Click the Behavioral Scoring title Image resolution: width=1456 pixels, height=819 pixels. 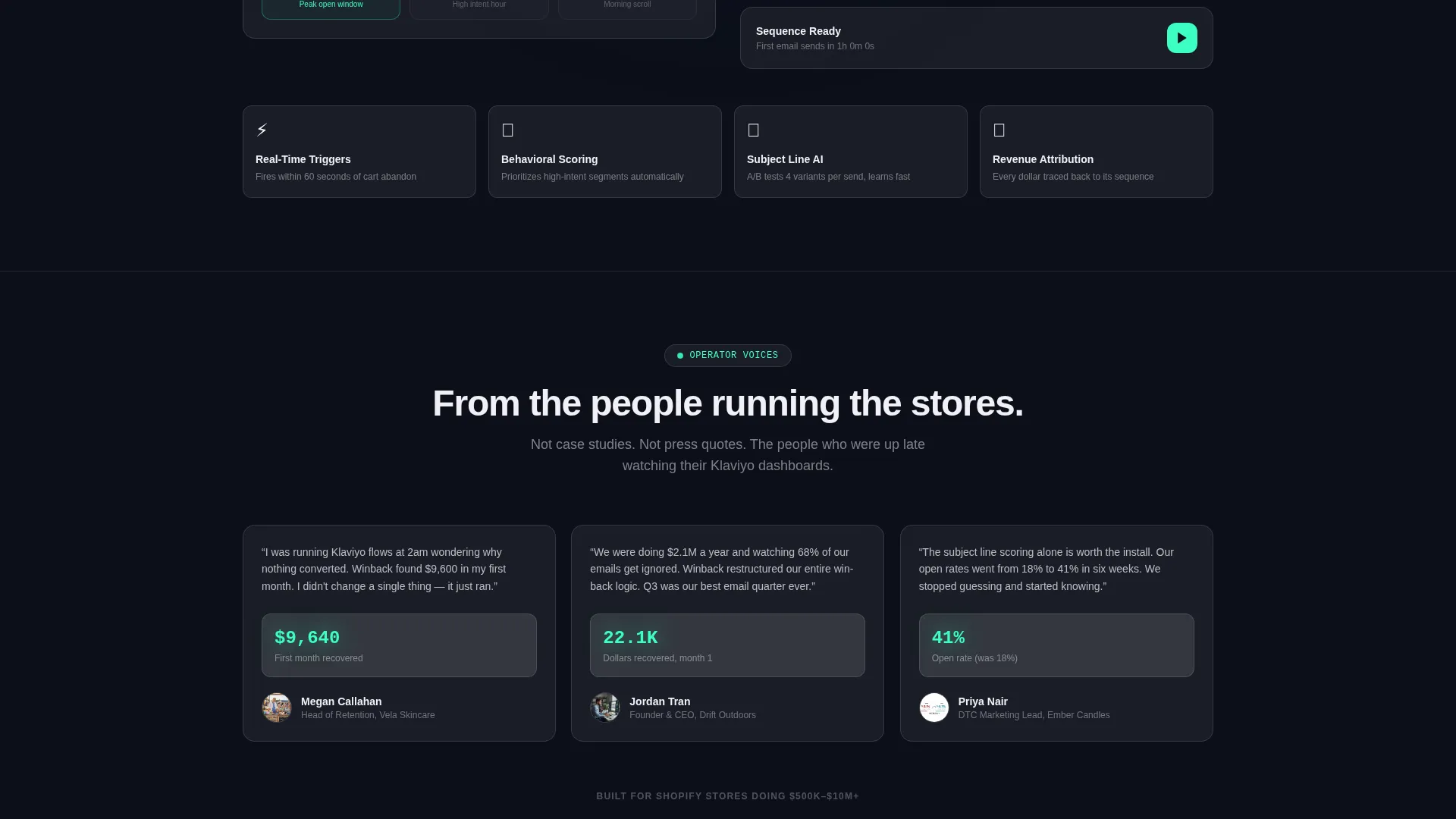(549, 159)
